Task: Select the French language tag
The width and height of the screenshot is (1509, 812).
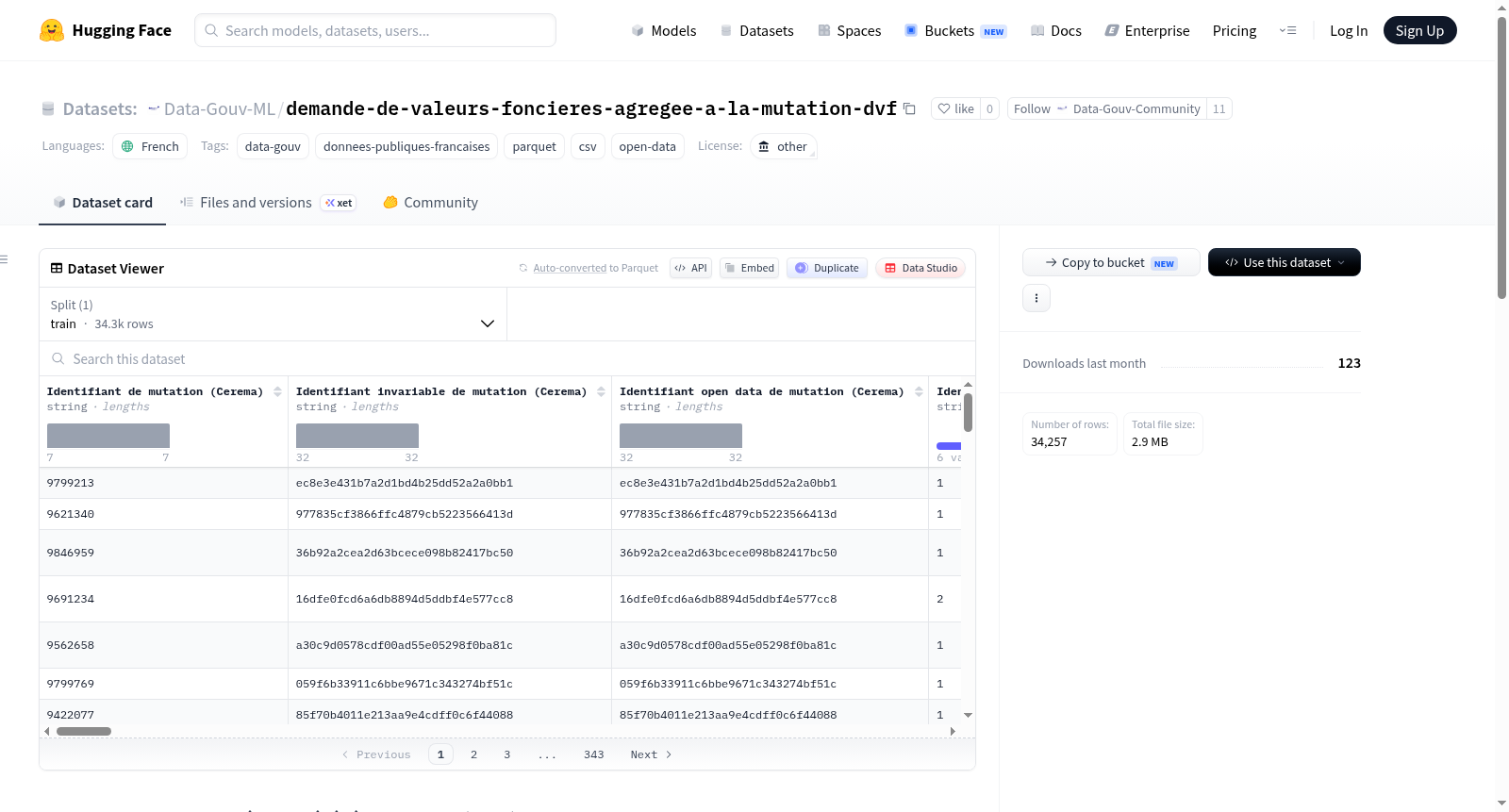Action: point(150,146)
